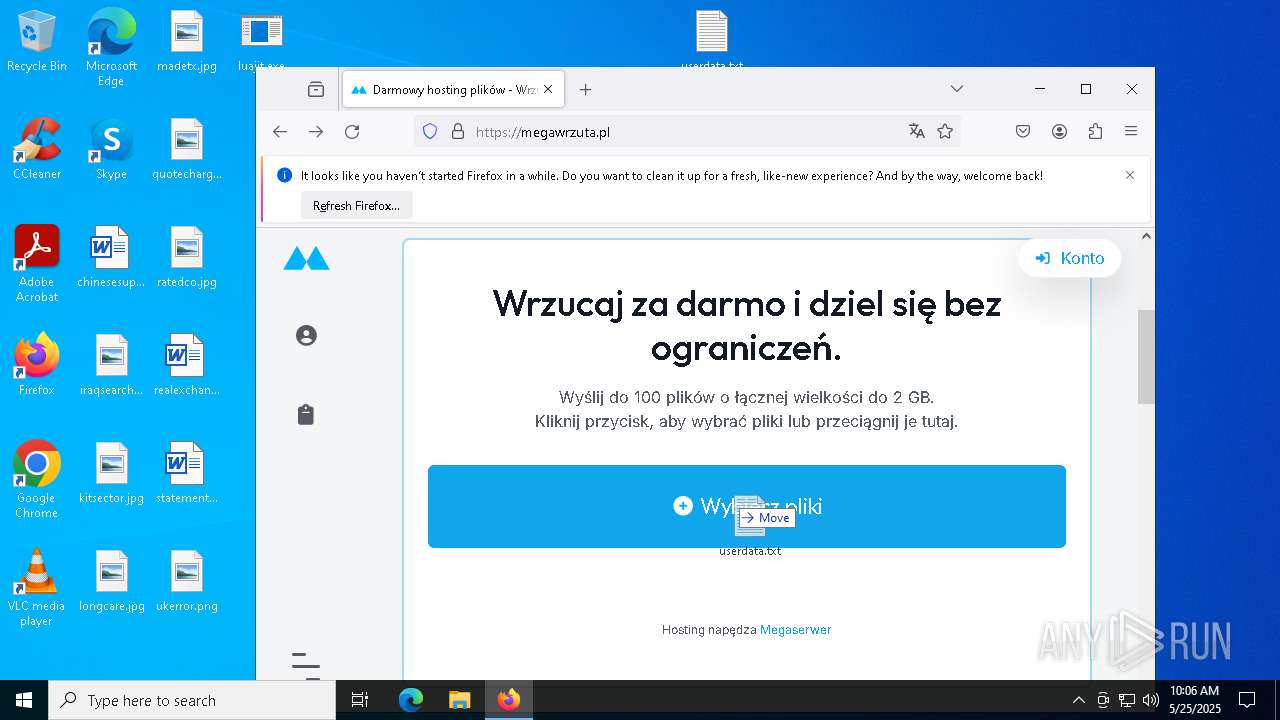Open the volume speaker tray icon
1280x720 pixels.
click(1150, 700)
